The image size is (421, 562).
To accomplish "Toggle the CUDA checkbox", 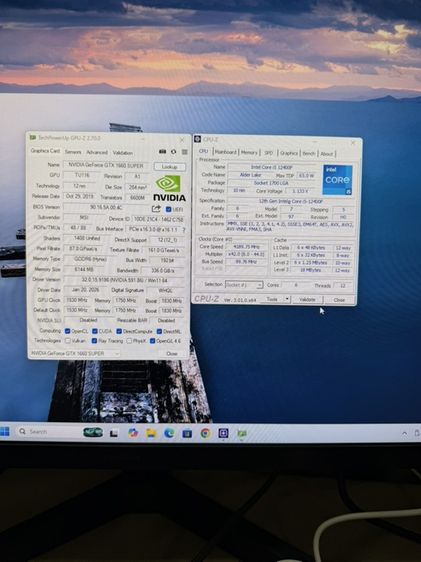I will (95, 331).
